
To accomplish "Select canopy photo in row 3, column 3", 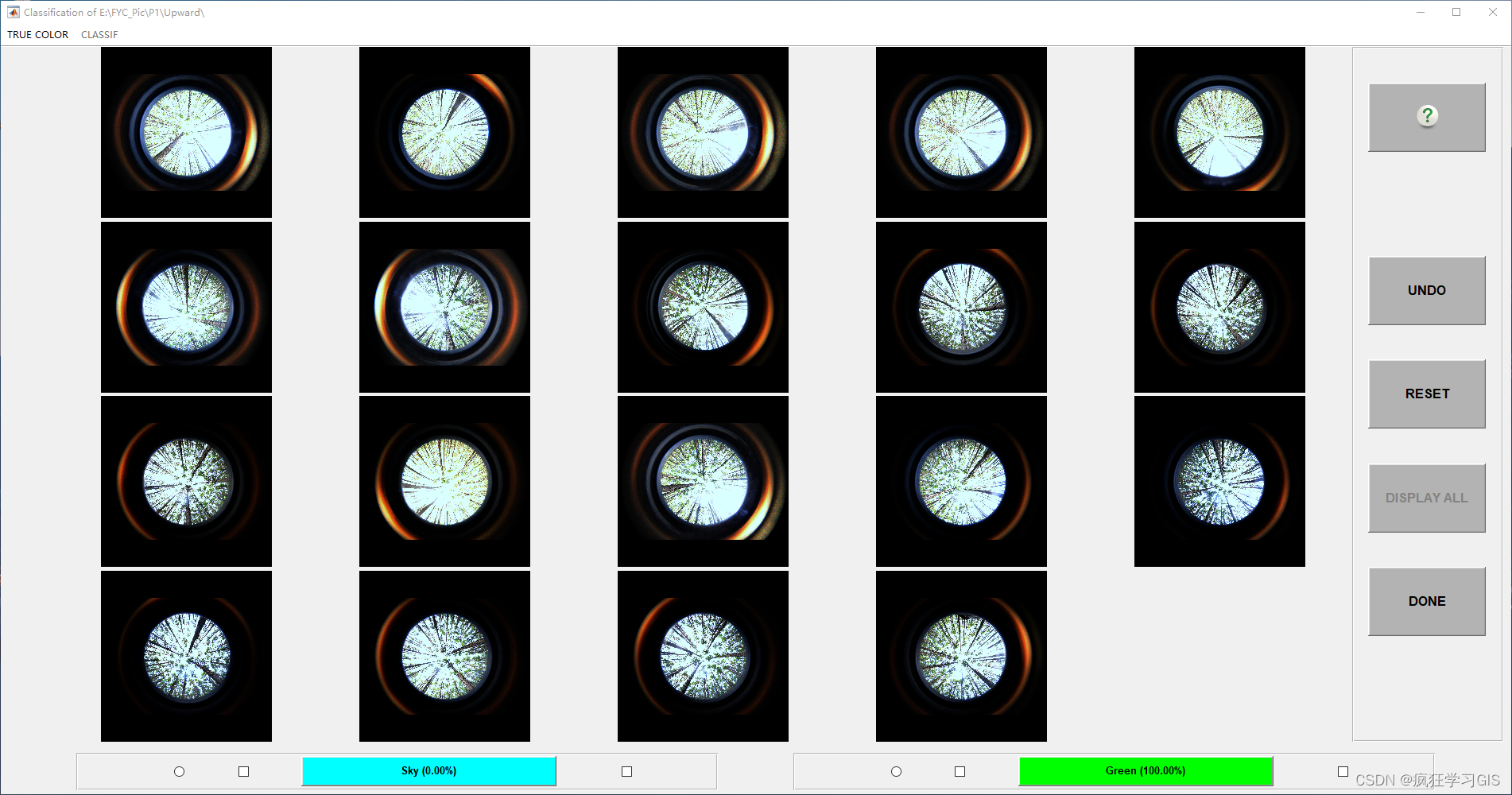I will click(703, 481).
